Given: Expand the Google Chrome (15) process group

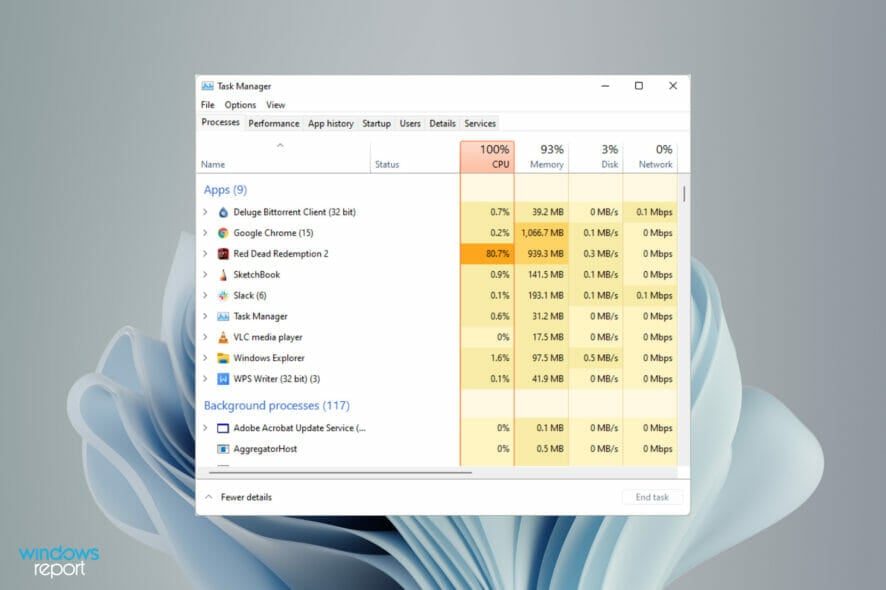Looking at the screenshot, I should coord(206,233).
